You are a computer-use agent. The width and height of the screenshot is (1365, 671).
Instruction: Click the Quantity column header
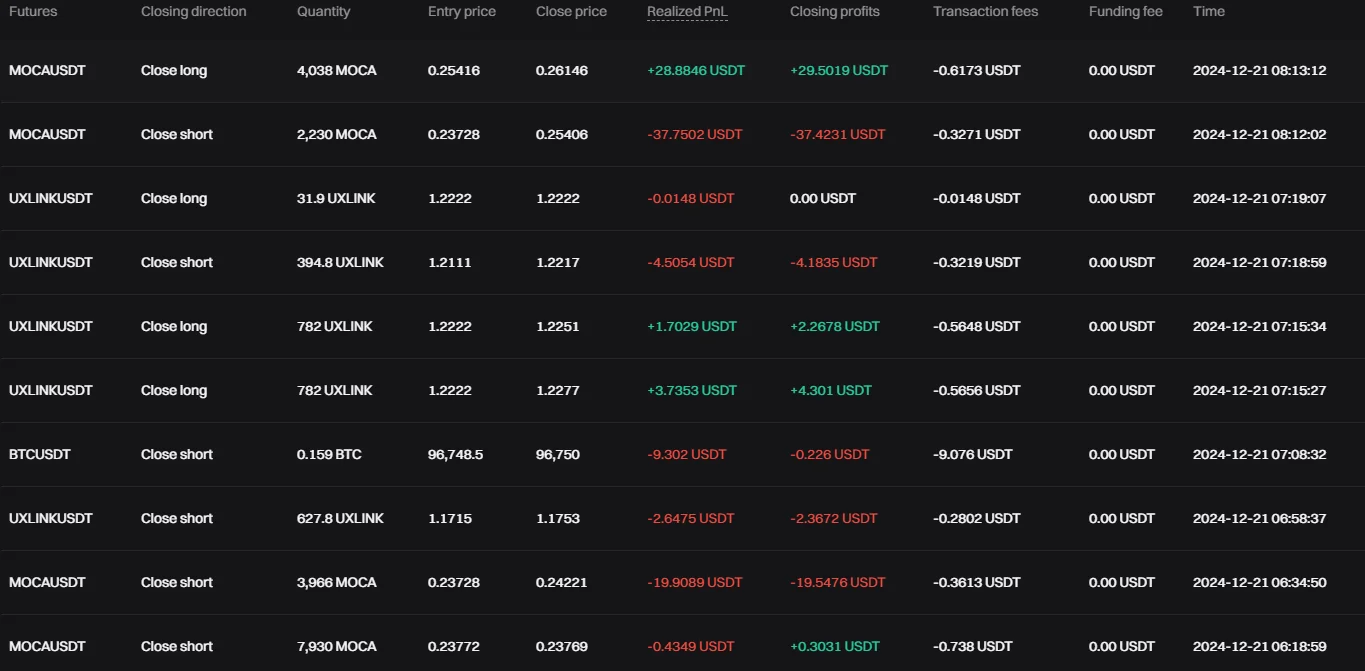click(323, 12)
